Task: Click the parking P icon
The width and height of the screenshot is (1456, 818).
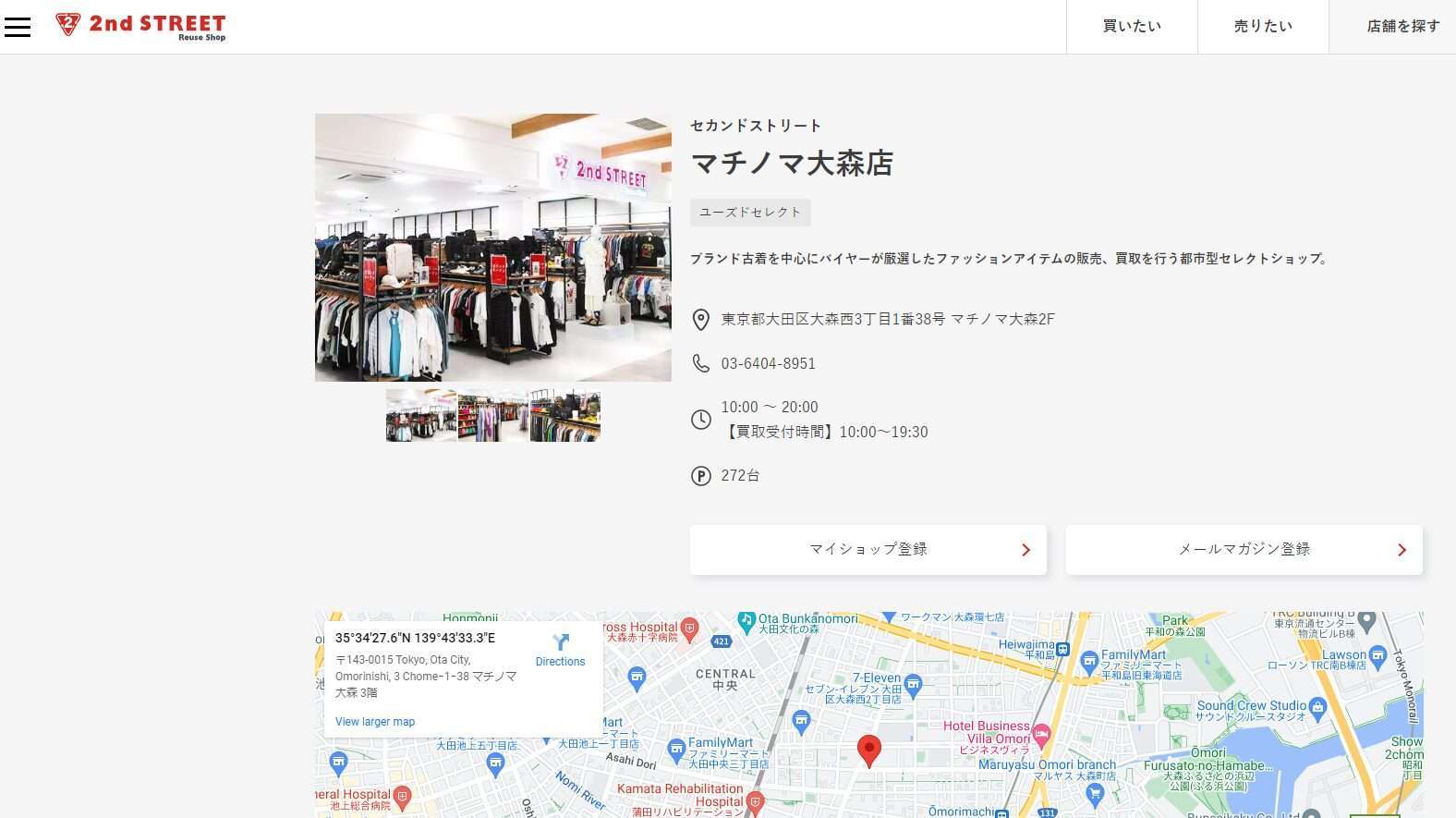Action: click(701, 476)
